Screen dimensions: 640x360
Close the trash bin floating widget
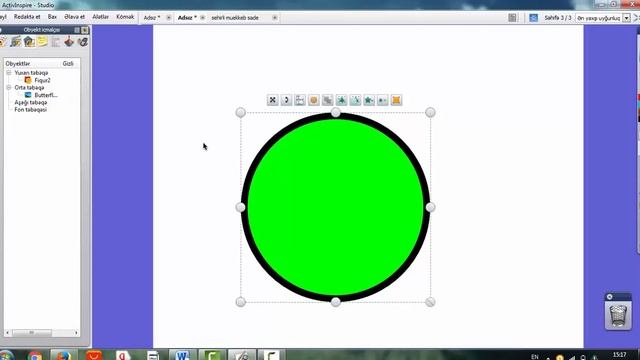pos(609,297)
